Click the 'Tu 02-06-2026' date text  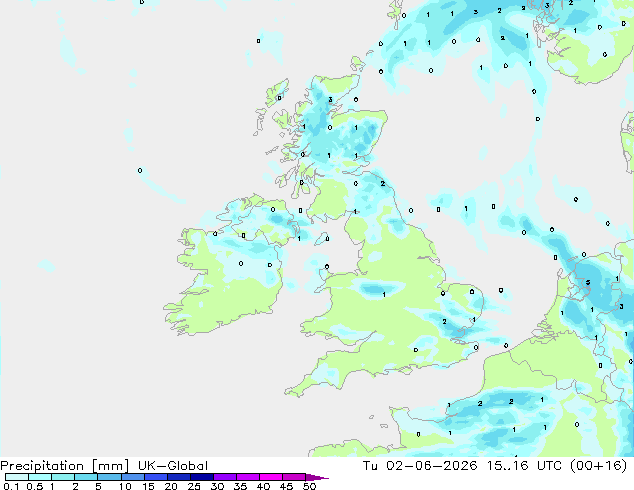(x=420, y=466)
